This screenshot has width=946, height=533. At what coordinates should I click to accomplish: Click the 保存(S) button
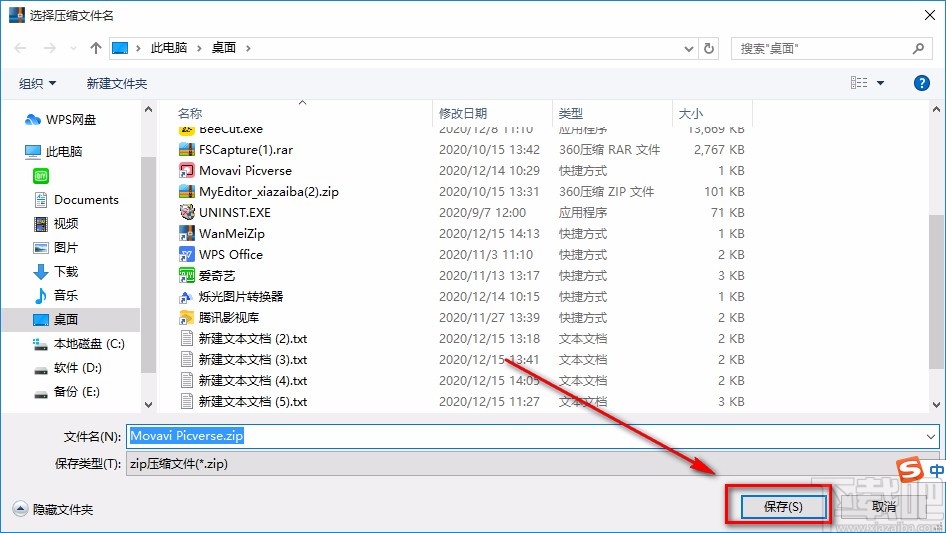783,506
